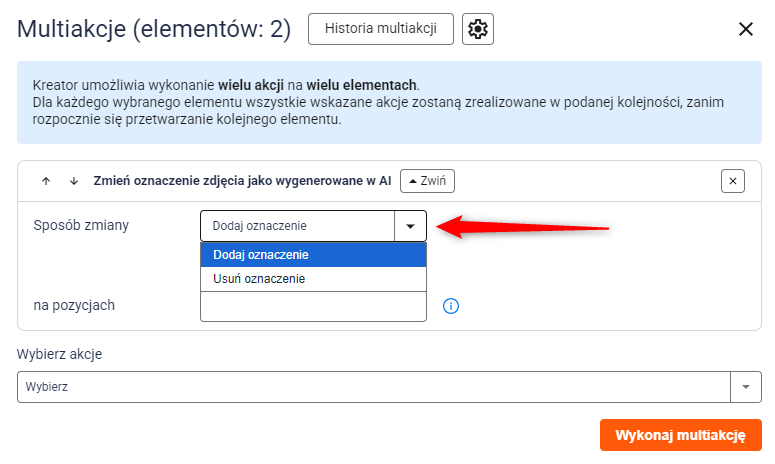The height and width of the screenshot is (464, 775).
Task: Open multiaction settings gear icon
Action: pos(477,29)
